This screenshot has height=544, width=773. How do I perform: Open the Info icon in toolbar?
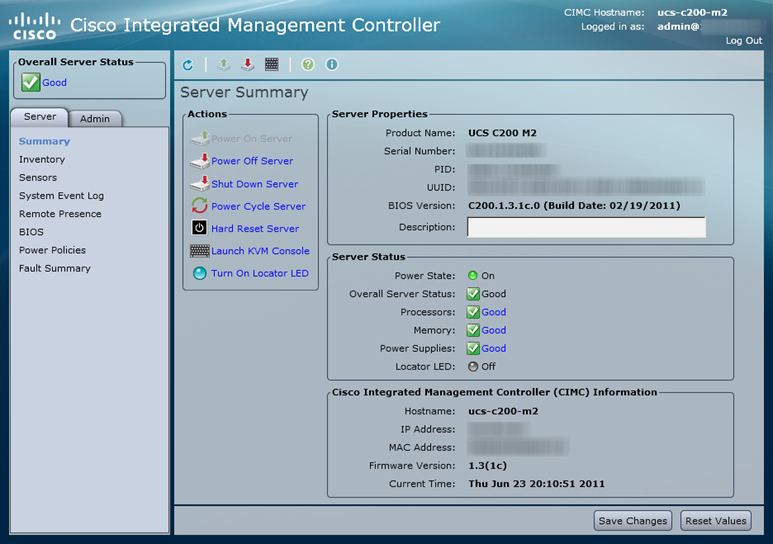332,65
